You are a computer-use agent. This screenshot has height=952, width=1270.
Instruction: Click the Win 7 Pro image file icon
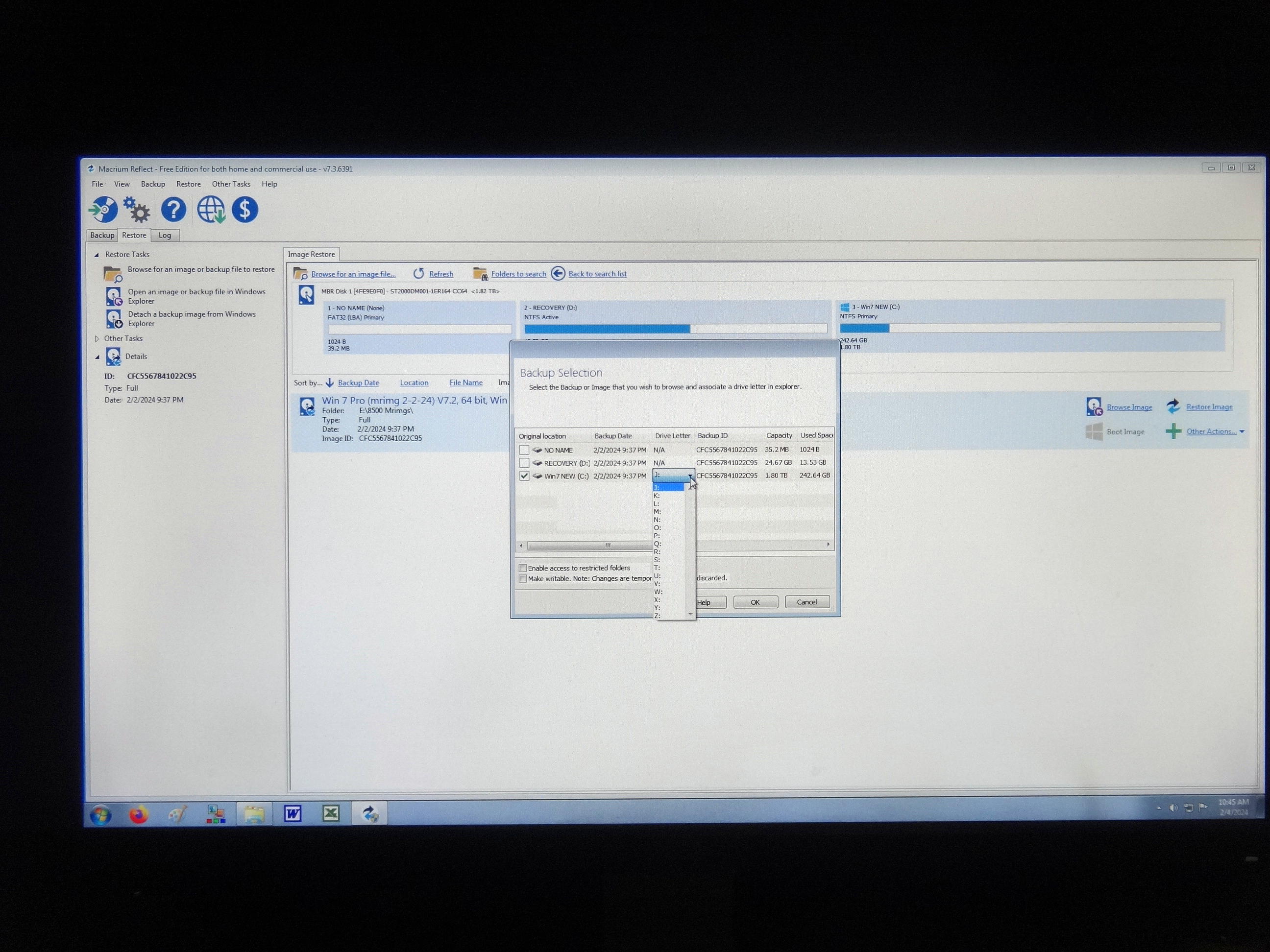tap(307, 407)
